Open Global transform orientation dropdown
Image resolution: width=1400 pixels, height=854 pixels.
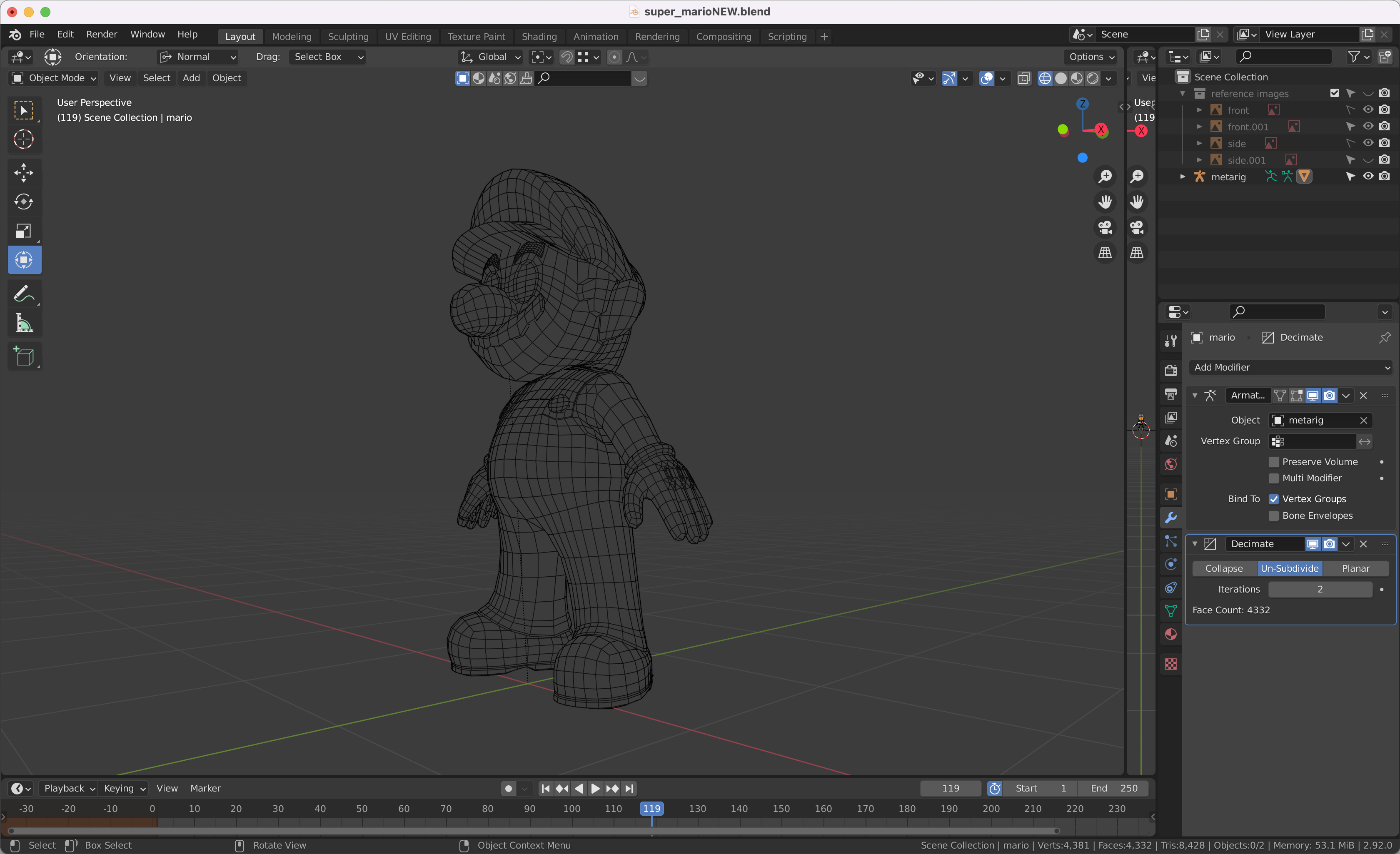click(490, 57)
